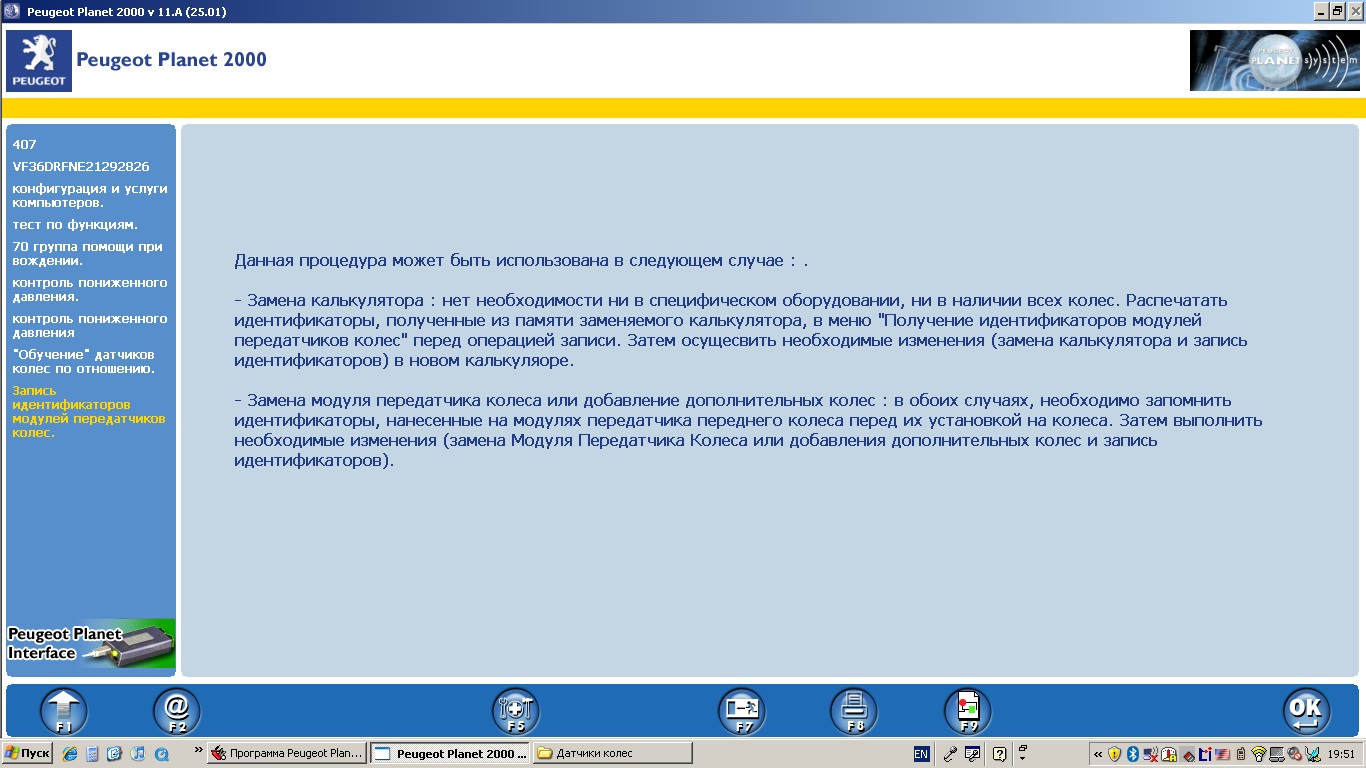Click the US flag tray icon
1366x768 pixels.
pos(1222,753)
